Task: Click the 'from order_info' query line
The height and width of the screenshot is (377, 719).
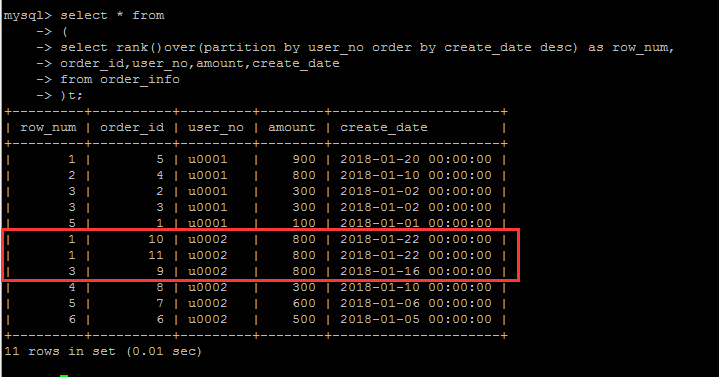Action: [x=120, y=80]
